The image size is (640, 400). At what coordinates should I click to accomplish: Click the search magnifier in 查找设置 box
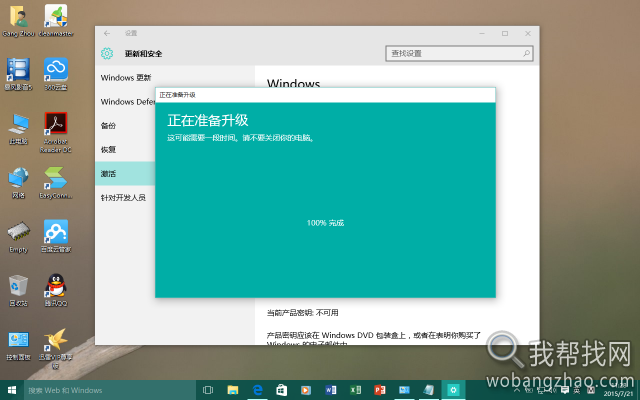coord(526,53)
